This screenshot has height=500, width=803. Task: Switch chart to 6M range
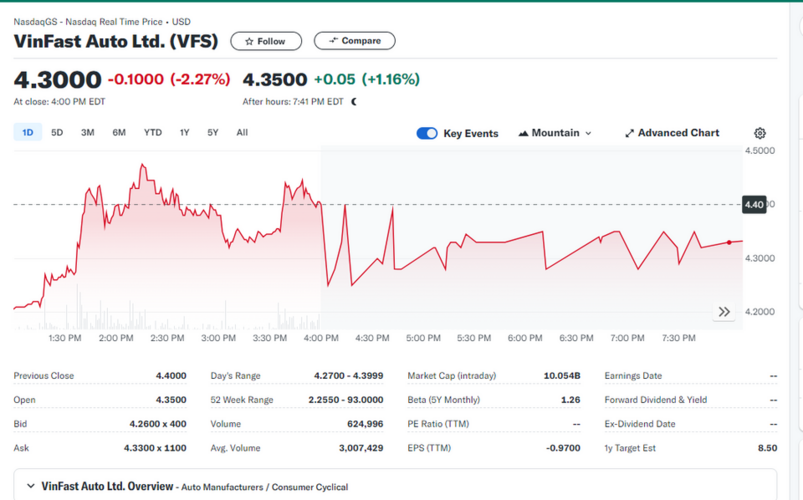point(119,132)
